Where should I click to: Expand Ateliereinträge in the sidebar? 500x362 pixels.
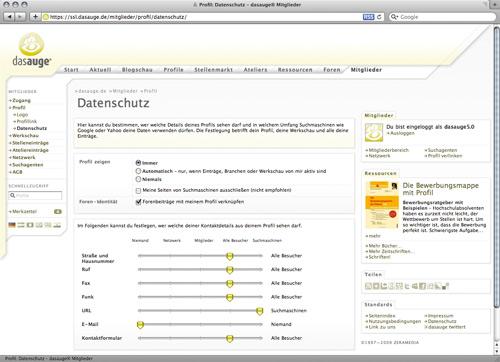tap(29, 150)
